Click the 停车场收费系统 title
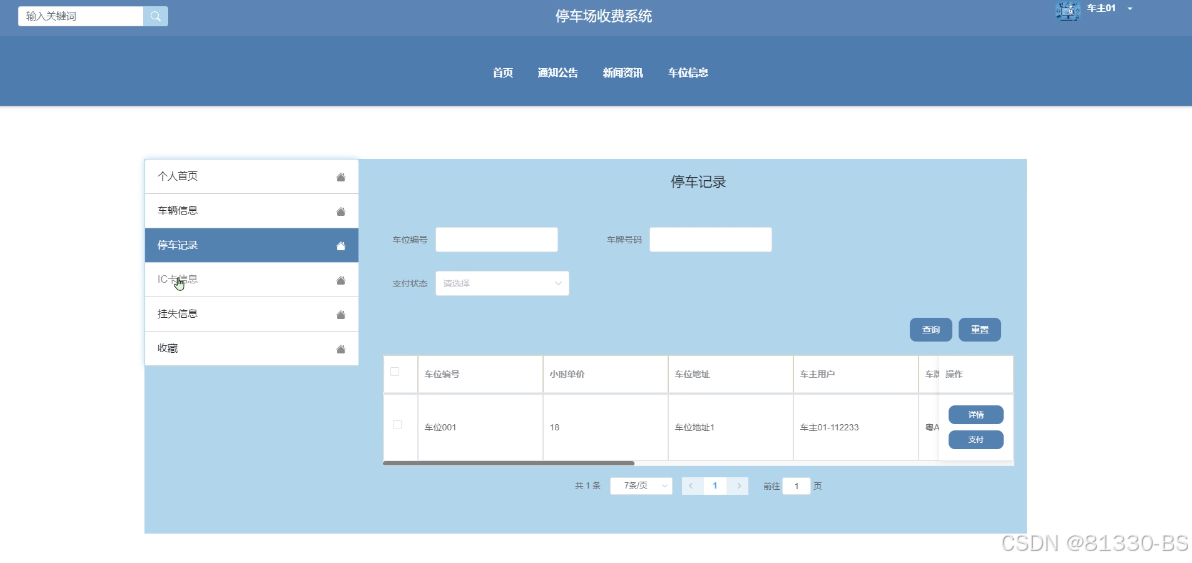1192x563 pixels. pyautogui.click(x=604, y=16)
